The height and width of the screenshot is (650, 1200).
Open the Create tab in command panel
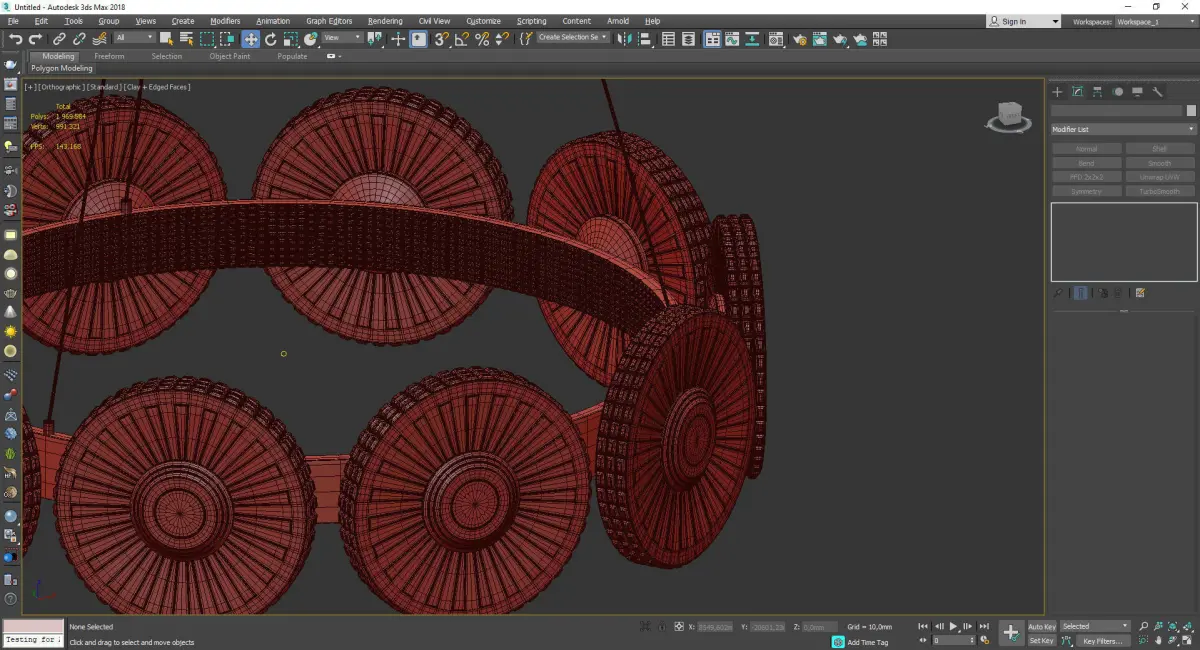[x=1057, y=92]
